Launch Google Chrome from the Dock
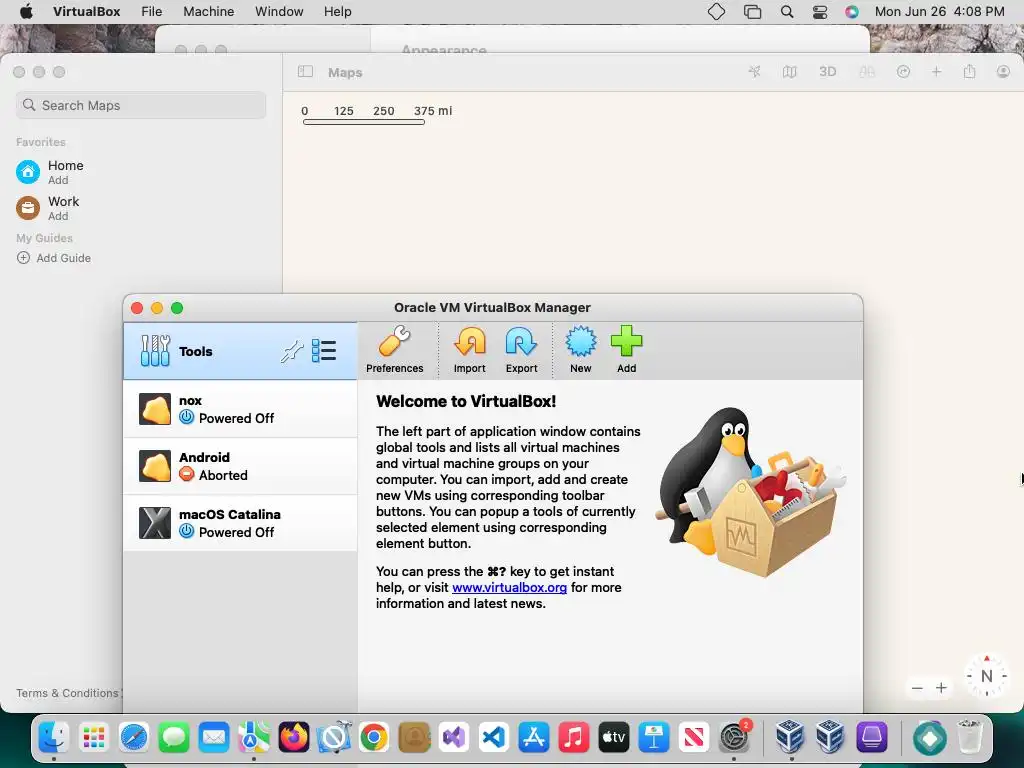 [374, 737]
